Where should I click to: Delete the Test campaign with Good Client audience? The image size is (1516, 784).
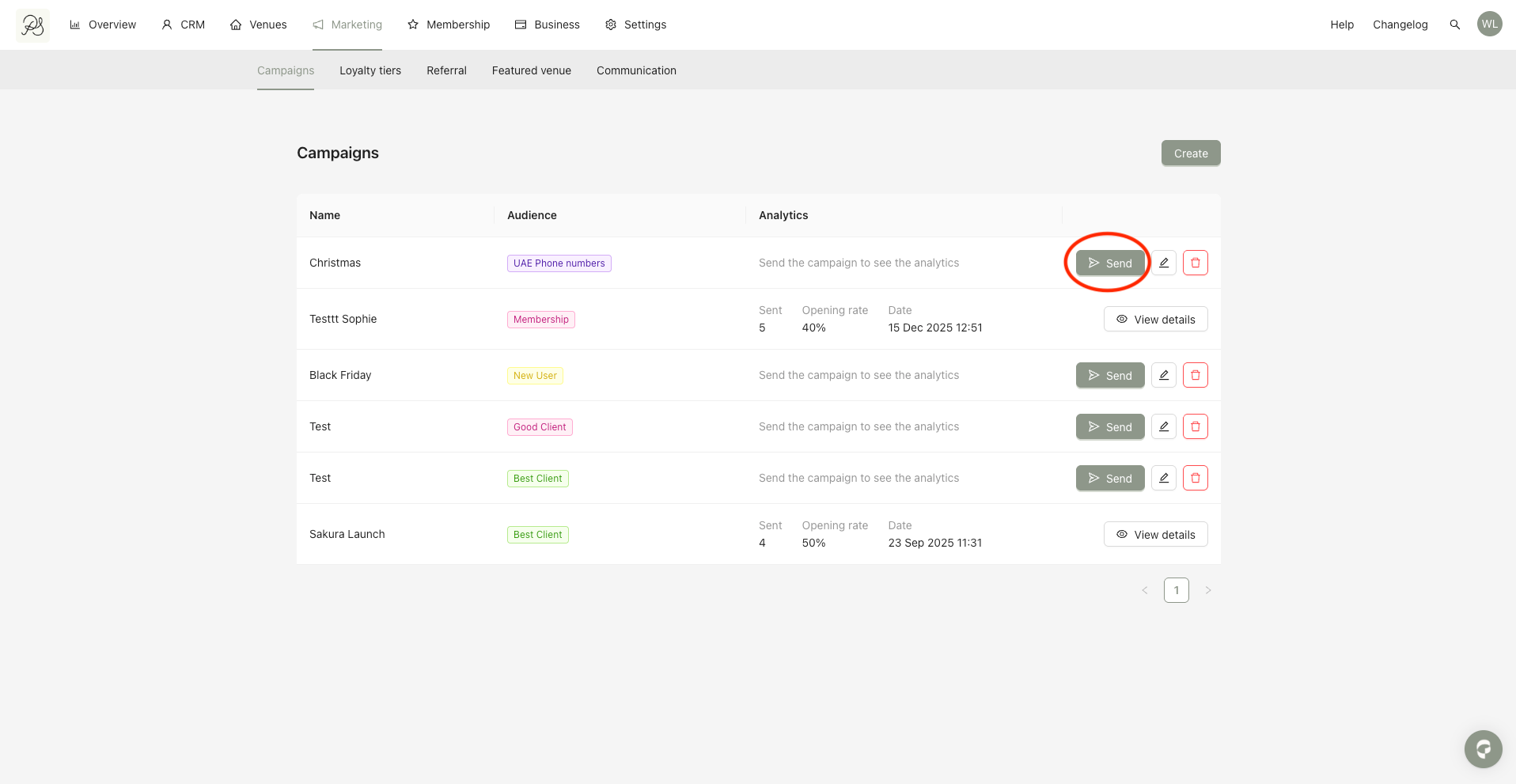[x=1195, y=426]
